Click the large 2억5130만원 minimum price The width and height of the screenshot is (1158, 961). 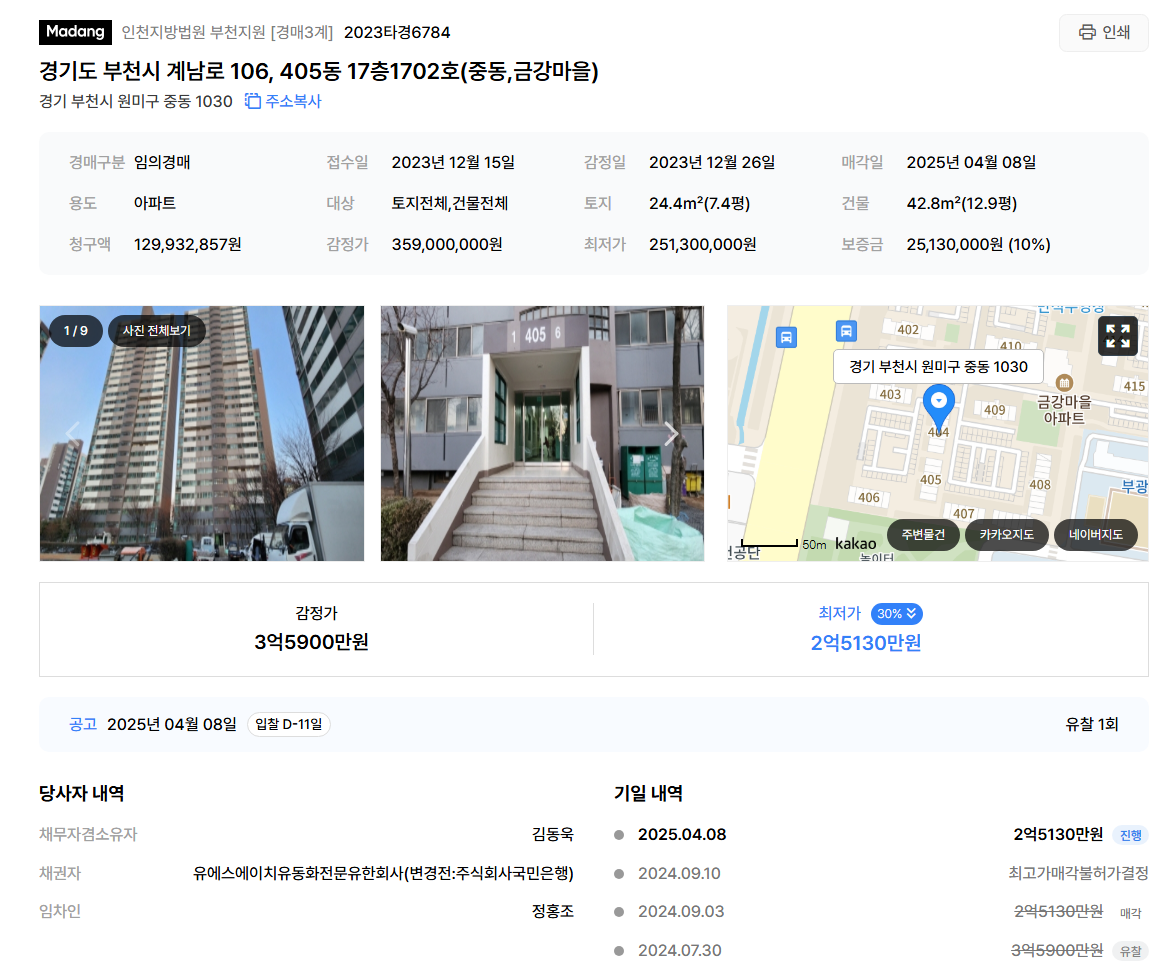click(x=866, y=643)
